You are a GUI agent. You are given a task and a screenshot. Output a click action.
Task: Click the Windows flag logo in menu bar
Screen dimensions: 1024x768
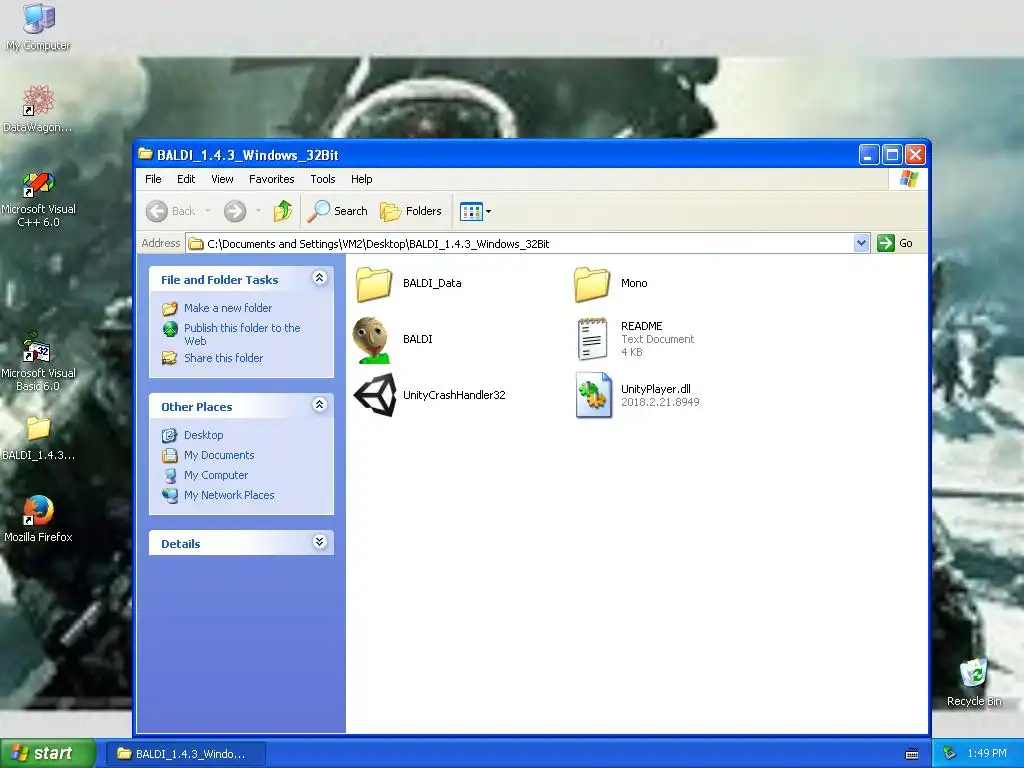point(908,179)
